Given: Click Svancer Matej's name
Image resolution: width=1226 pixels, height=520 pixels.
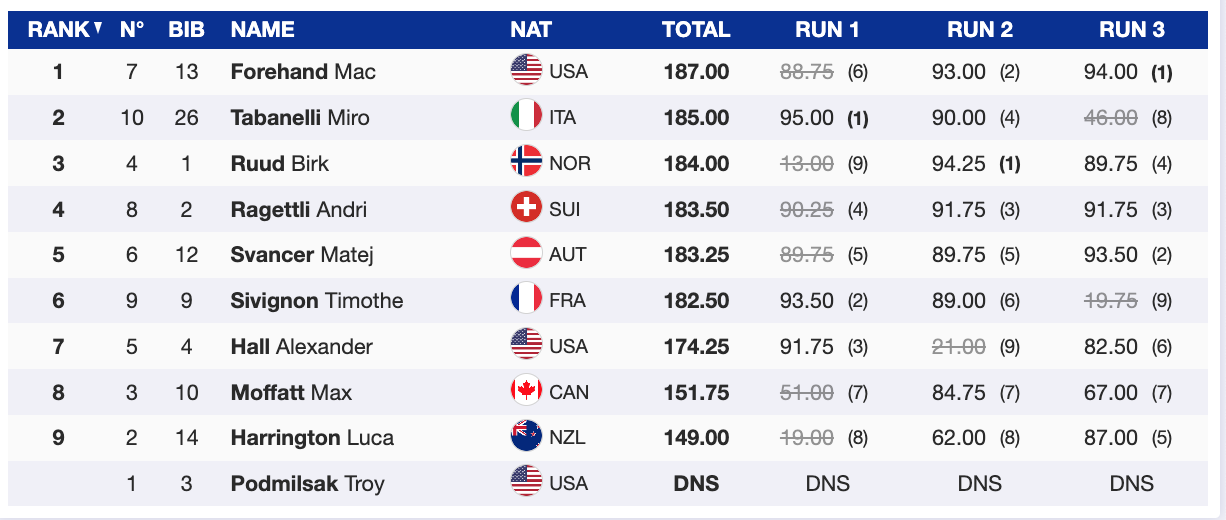Looking at the screenshot, I should coord(302,255).
